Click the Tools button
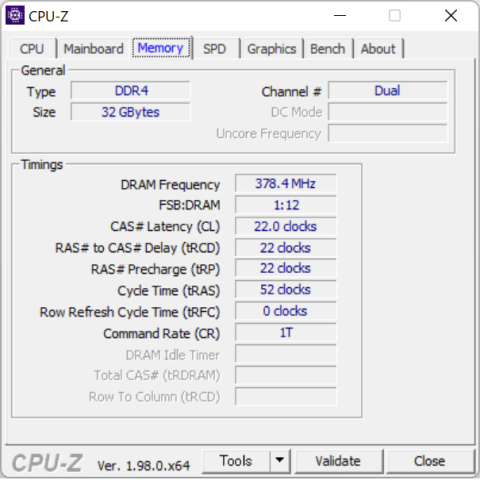The image size is (480, 480). click(236, 461)
